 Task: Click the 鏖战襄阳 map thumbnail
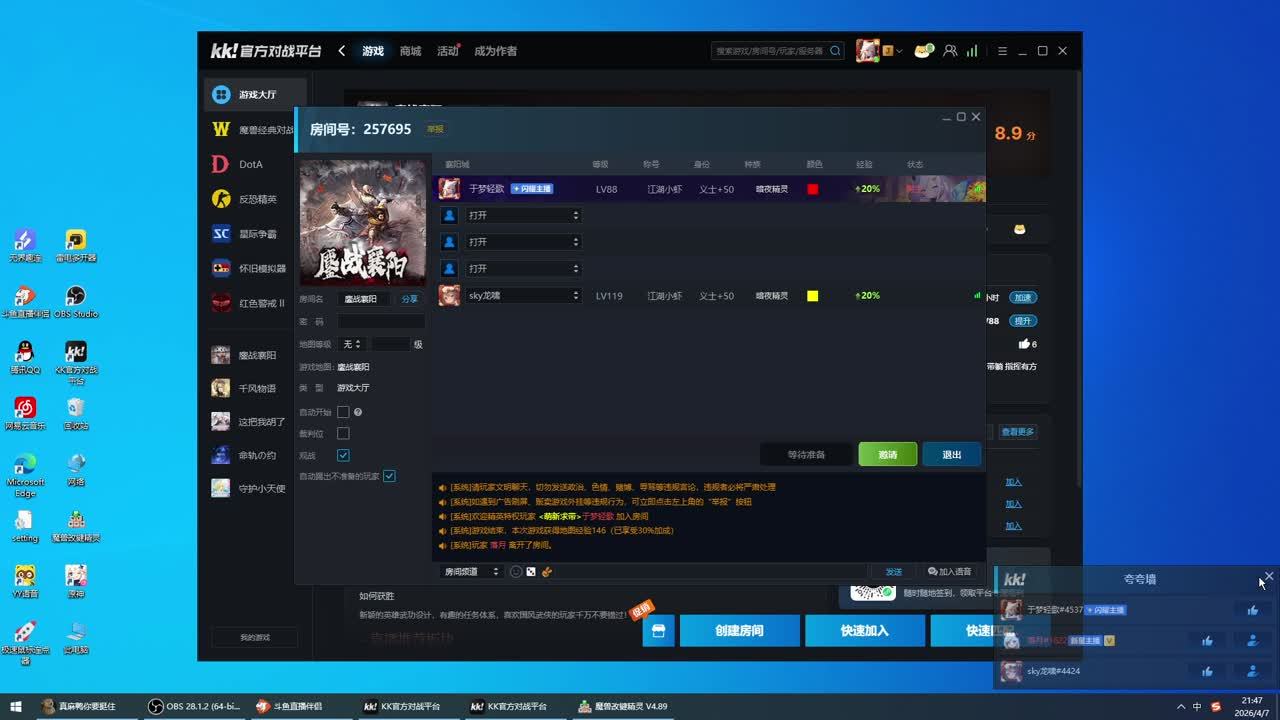pyautogui.click(x=363, y=223)
